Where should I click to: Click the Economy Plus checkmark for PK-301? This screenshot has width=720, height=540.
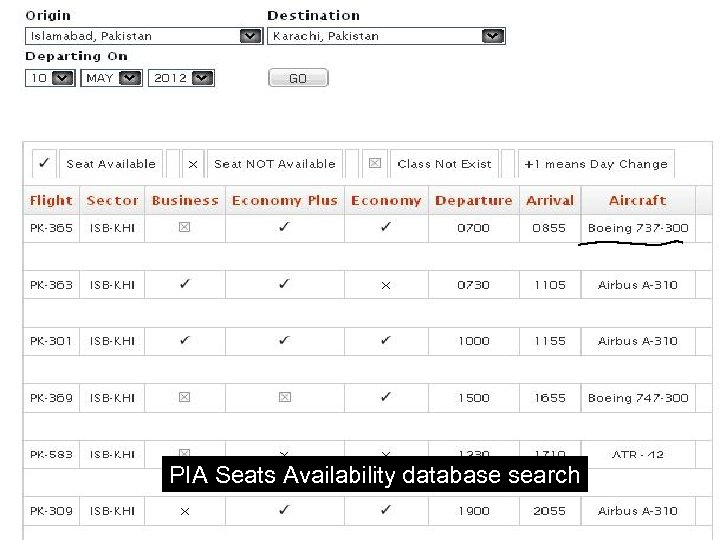(x=284, y=340)
